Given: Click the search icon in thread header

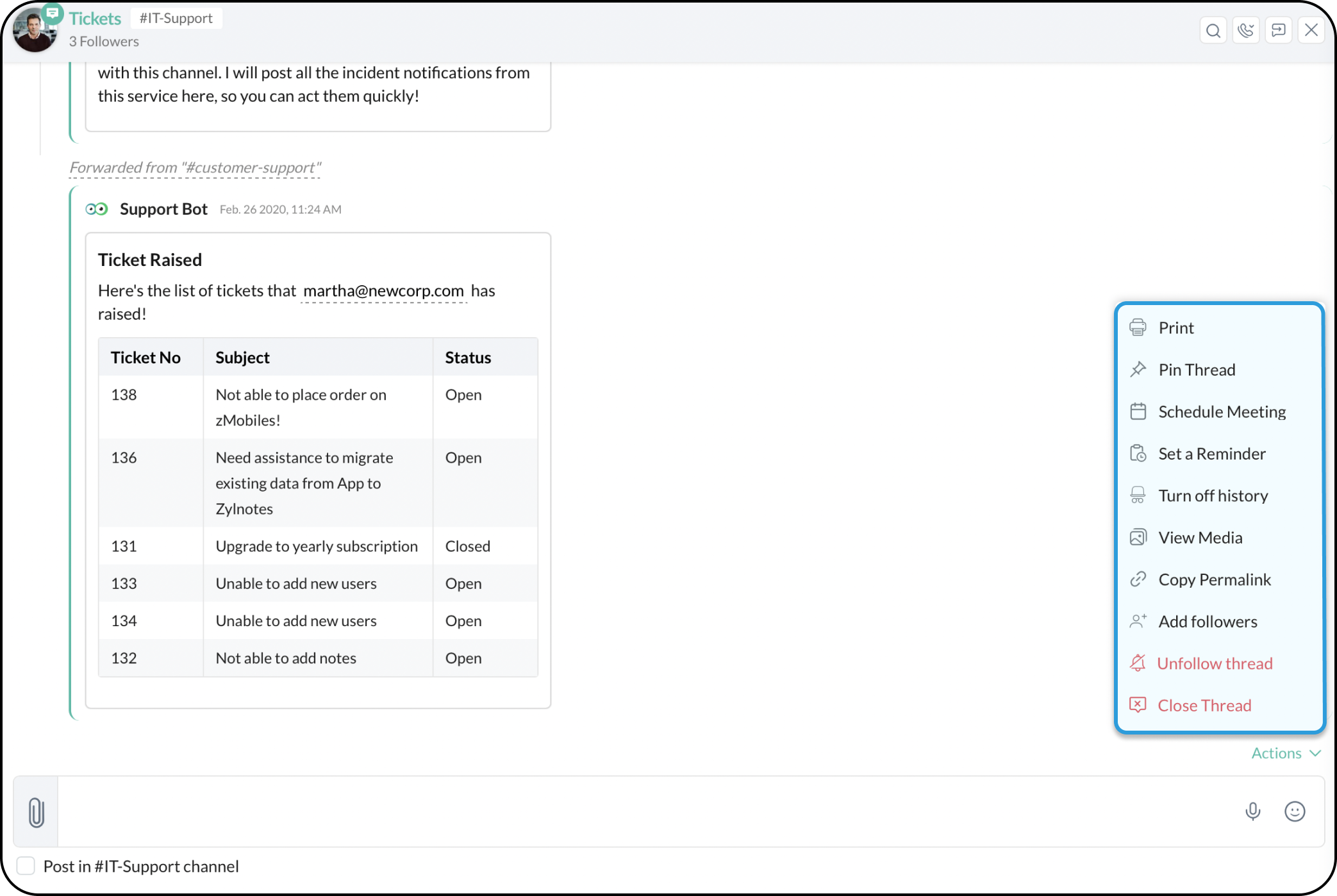Looking at the screenshot, I should (x=1213, y=30).
